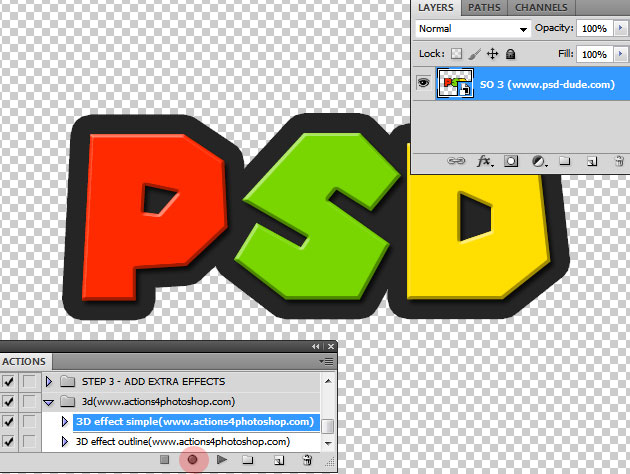The width and height of the screenshot is (630, 474).
Task: Lock transparent pixels icon
Action: (x=456, y=53)
